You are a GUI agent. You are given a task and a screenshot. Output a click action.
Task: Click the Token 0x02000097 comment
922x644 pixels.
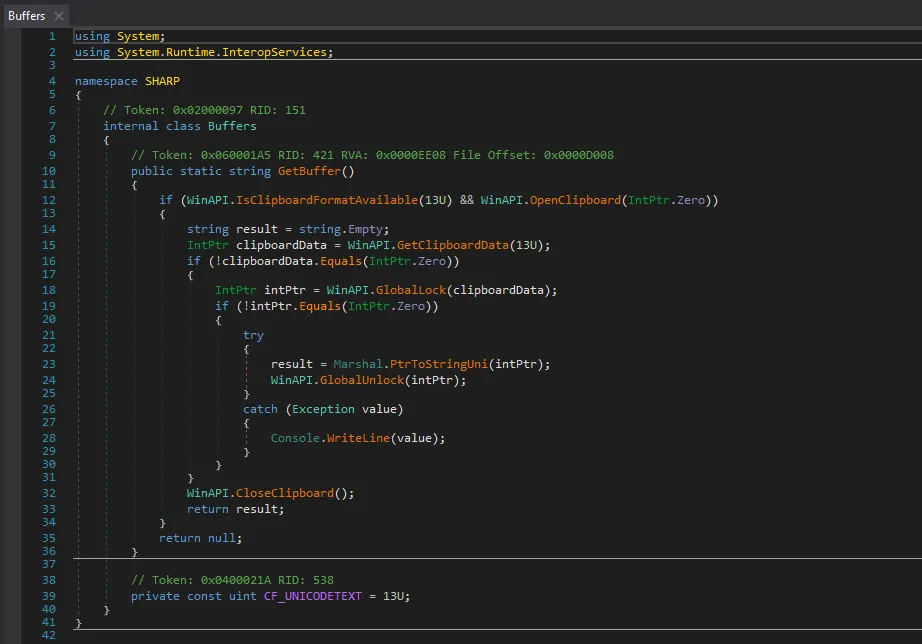[204, 110]
